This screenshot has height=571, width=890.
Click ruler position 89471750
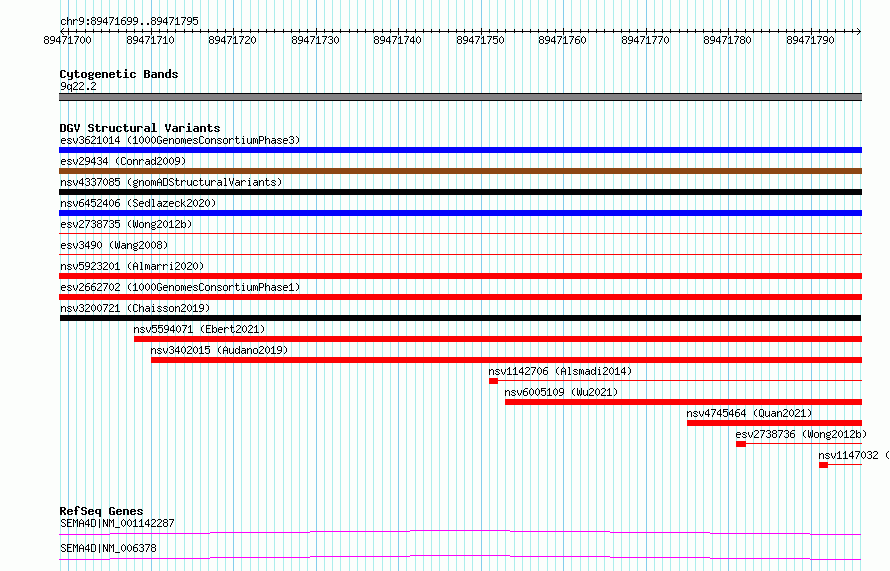[x=481, y=40]
